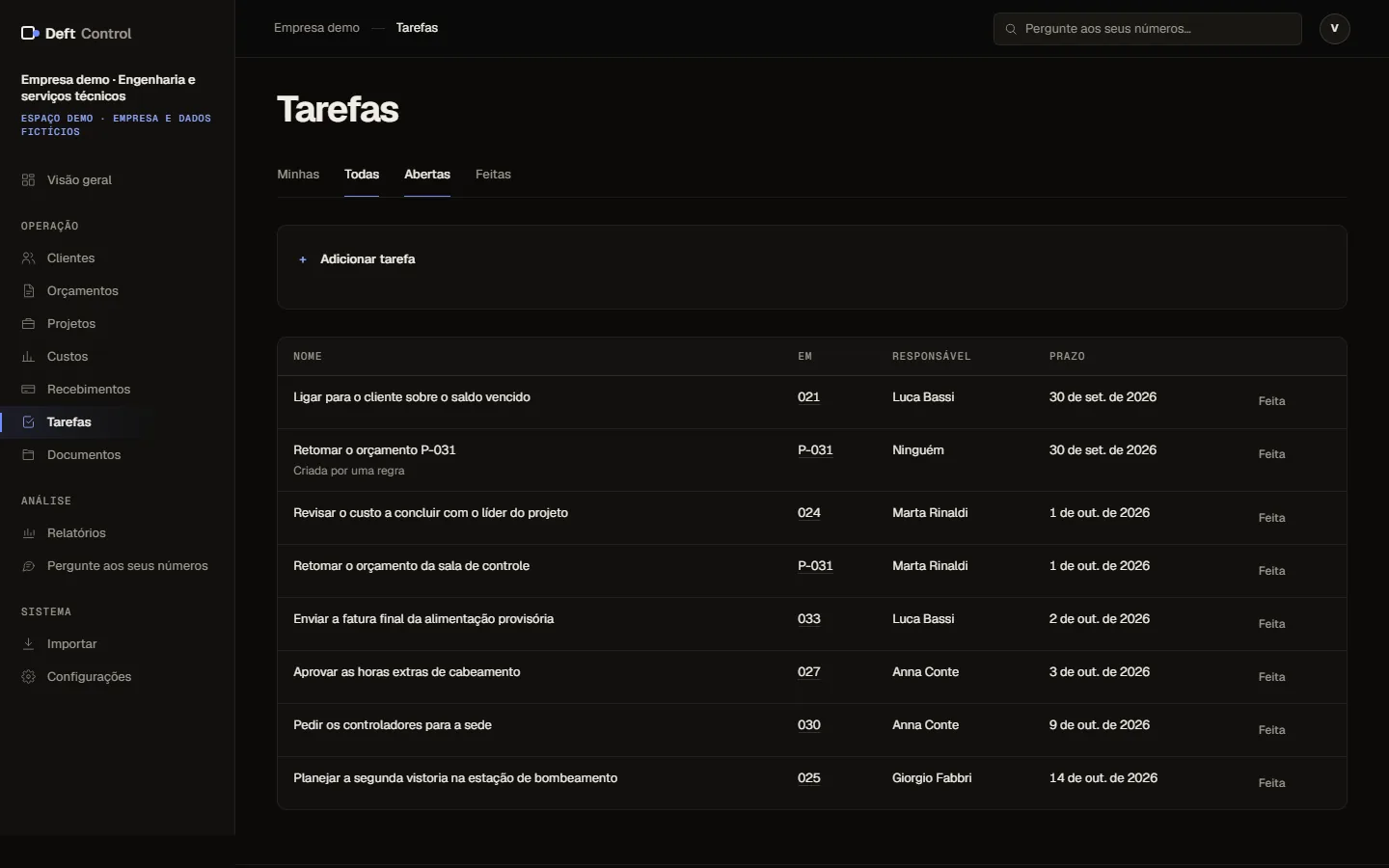The image size is (1389, 868).
Task: Go to the Empresa demo breadcrumb
Action: 316,28
